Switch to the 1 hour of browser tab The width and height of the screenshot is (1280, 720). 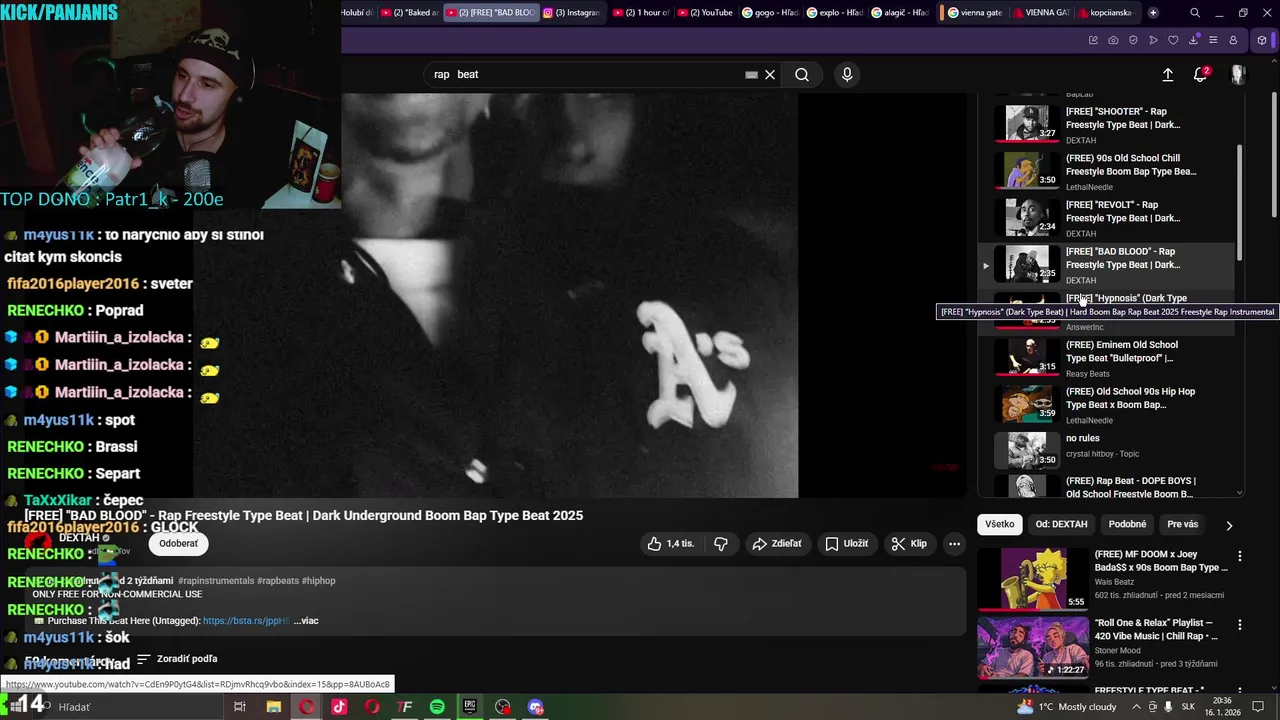pos(641,13)
